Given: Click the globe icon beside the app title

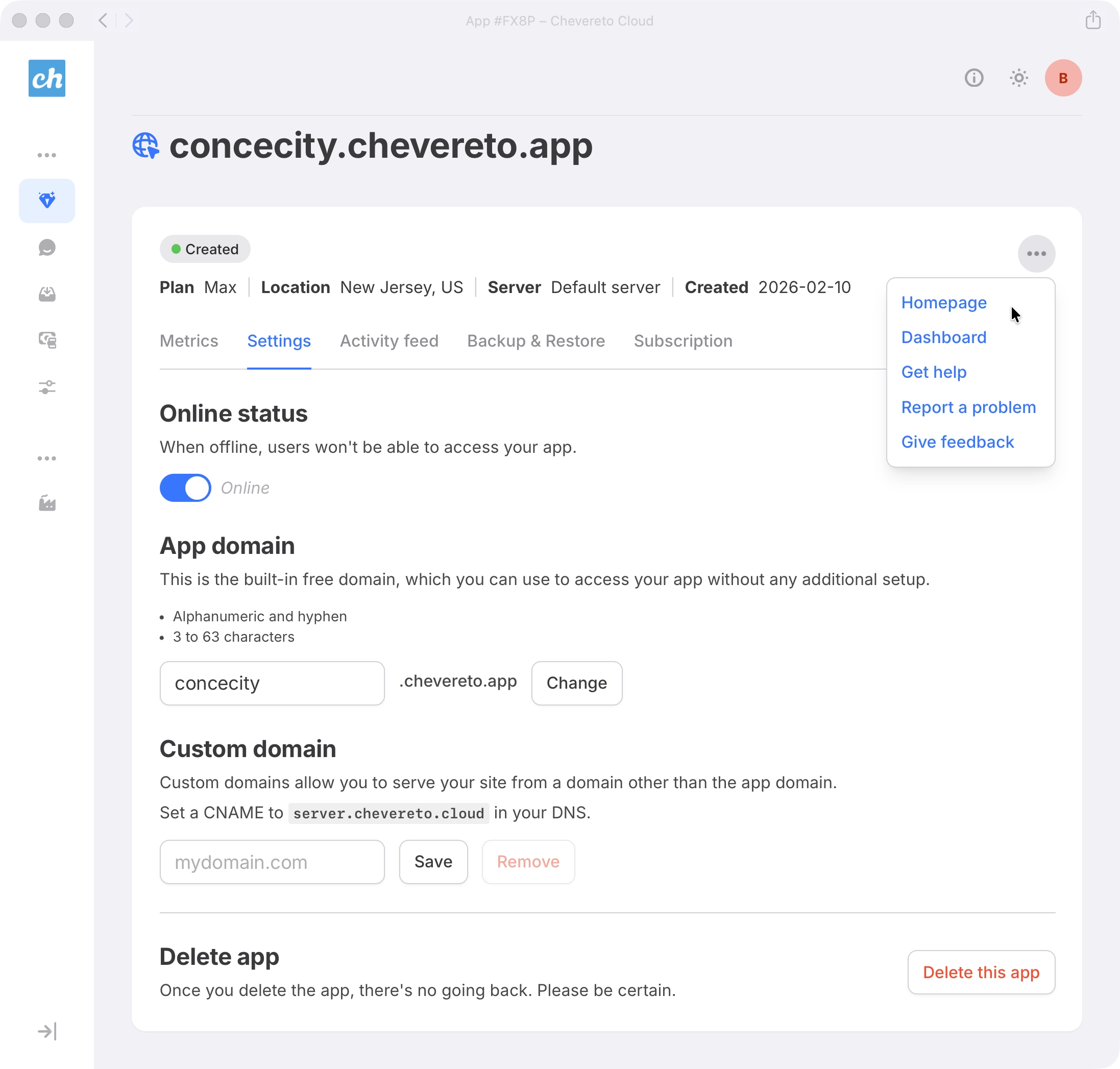Looking at the screenshot, I should [146, 146].
